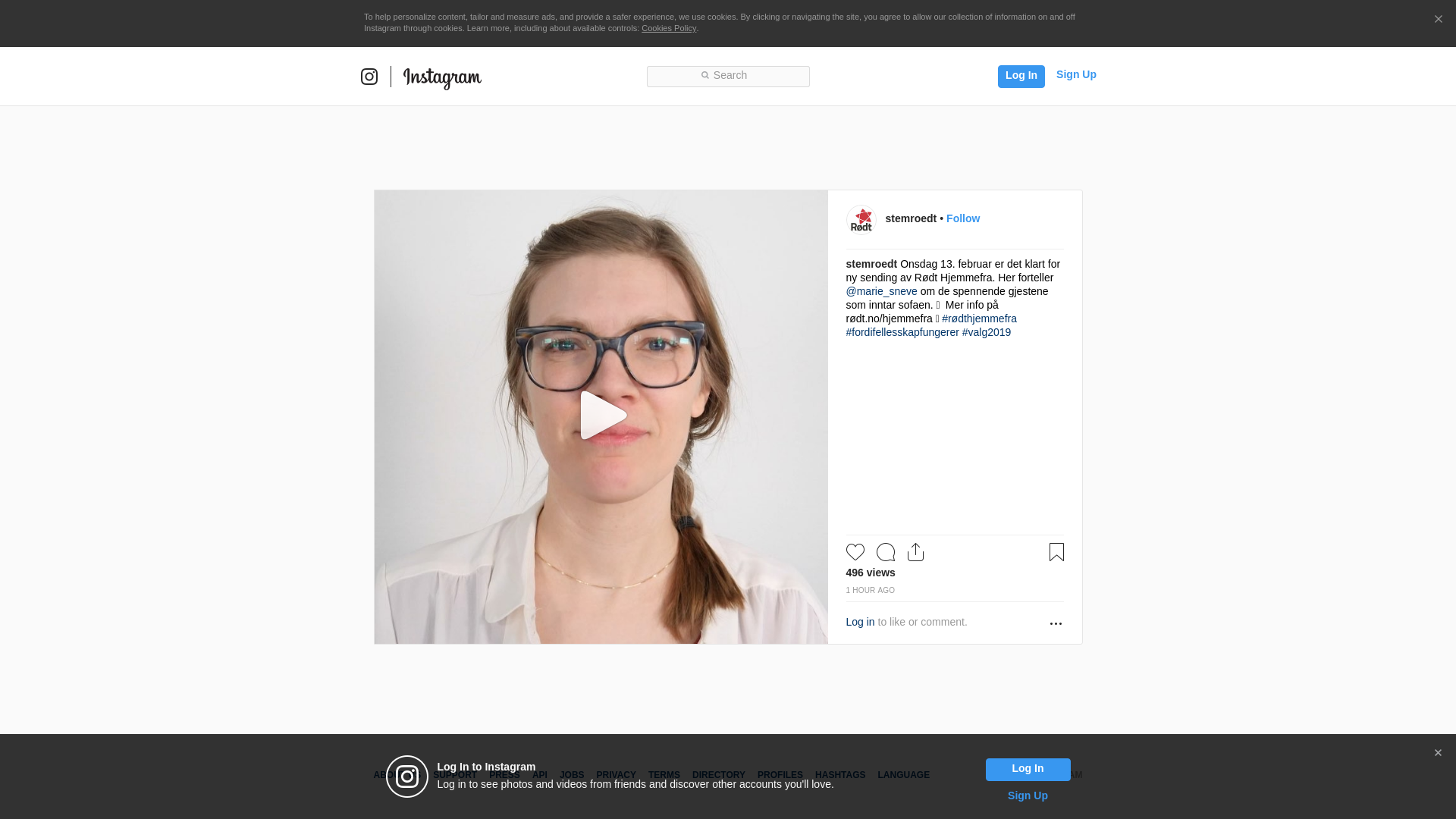Image resolution: width=1456 pixels, height=819 pixels.
Task: Play the video in the post
Action: [x=602, y=416]
